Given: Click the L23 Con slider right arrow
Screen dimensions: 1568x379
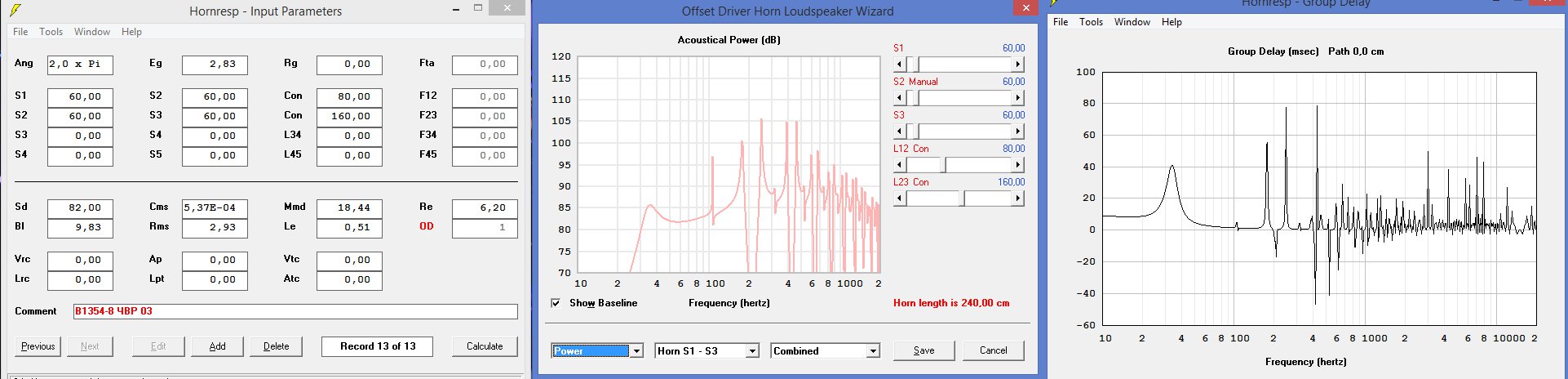Looking at the screenshot, I should (1017, 198).
